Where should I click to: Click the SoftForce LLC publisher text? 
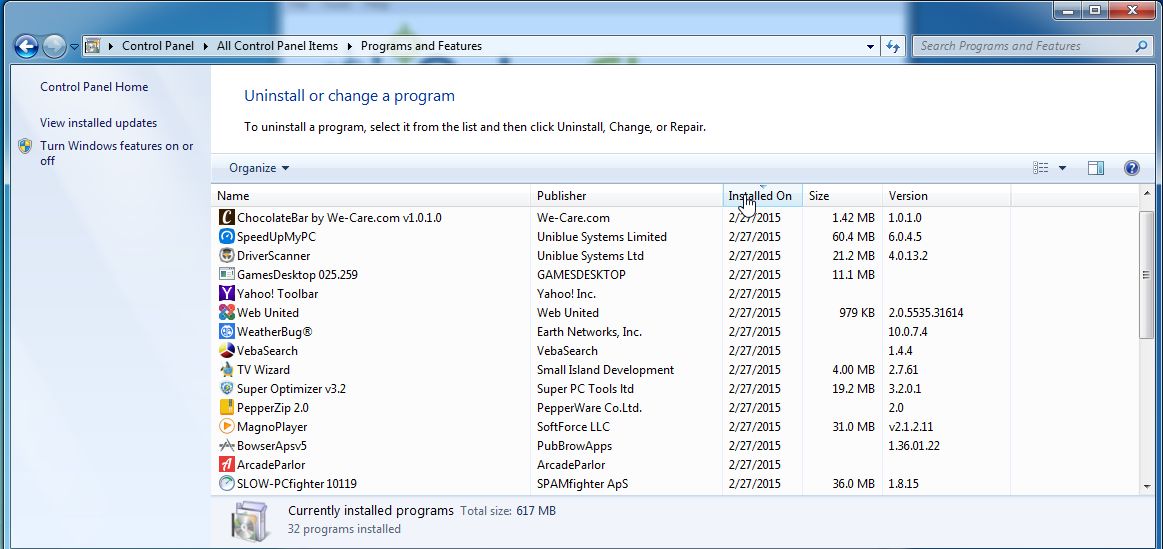(573, 427)
